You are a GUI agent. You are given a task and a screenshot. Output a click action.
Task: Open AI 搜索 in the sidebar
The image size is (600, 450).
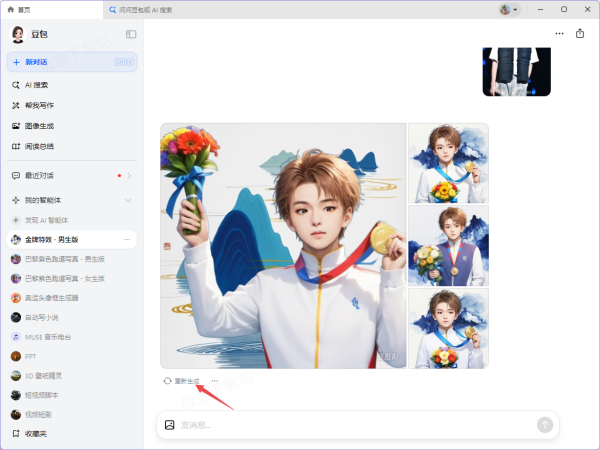pos(36,85)
